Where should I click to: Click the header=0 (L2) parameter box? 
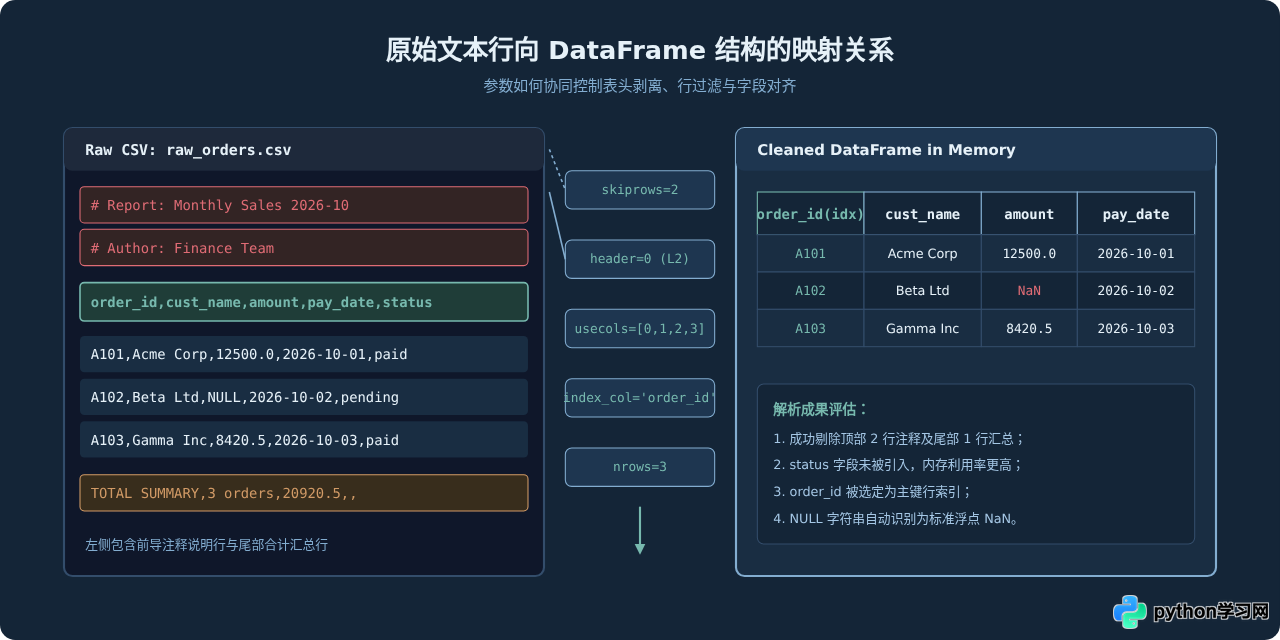[x=640, y=259]
